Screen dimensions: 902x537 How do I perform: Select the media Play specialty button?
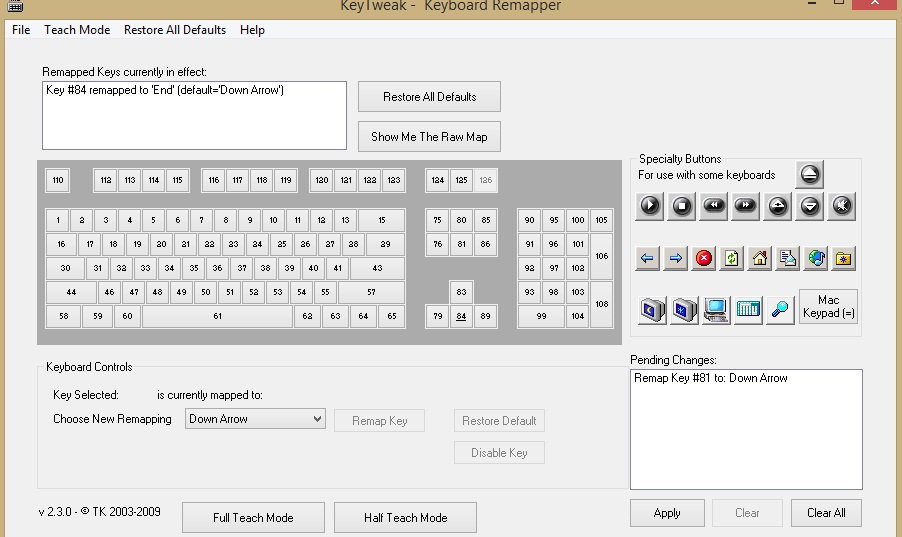[649, 206]
